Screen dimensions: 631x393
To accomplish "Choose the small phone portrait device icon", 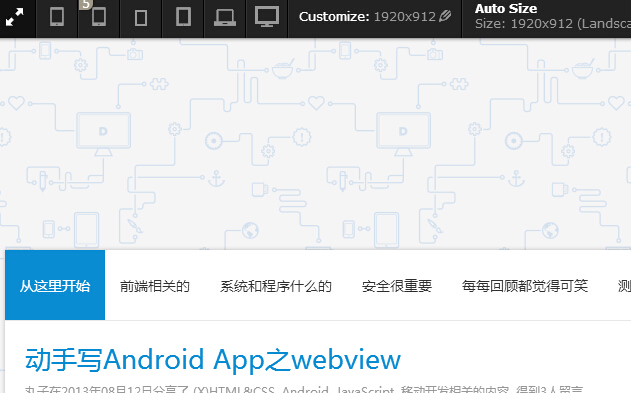I will point(140,18).
